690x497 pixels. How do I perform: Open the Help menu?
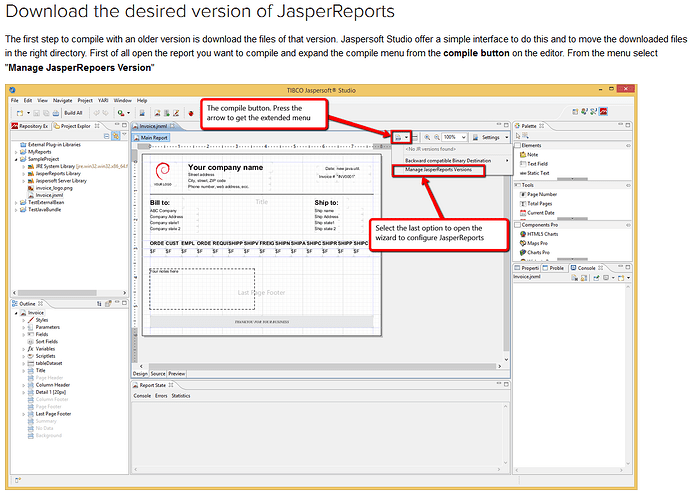point(142,100)
